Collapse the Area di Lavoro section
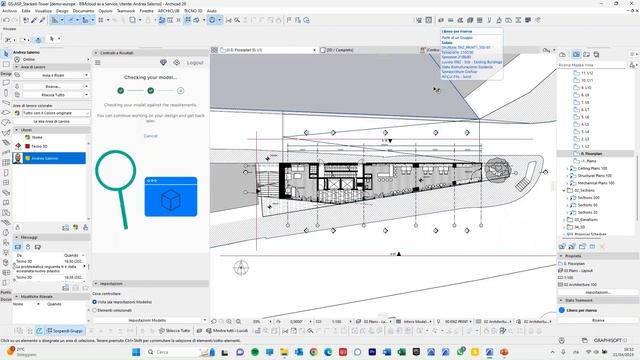640x360 pixels. pyautogui.click(x=17, y=67)
